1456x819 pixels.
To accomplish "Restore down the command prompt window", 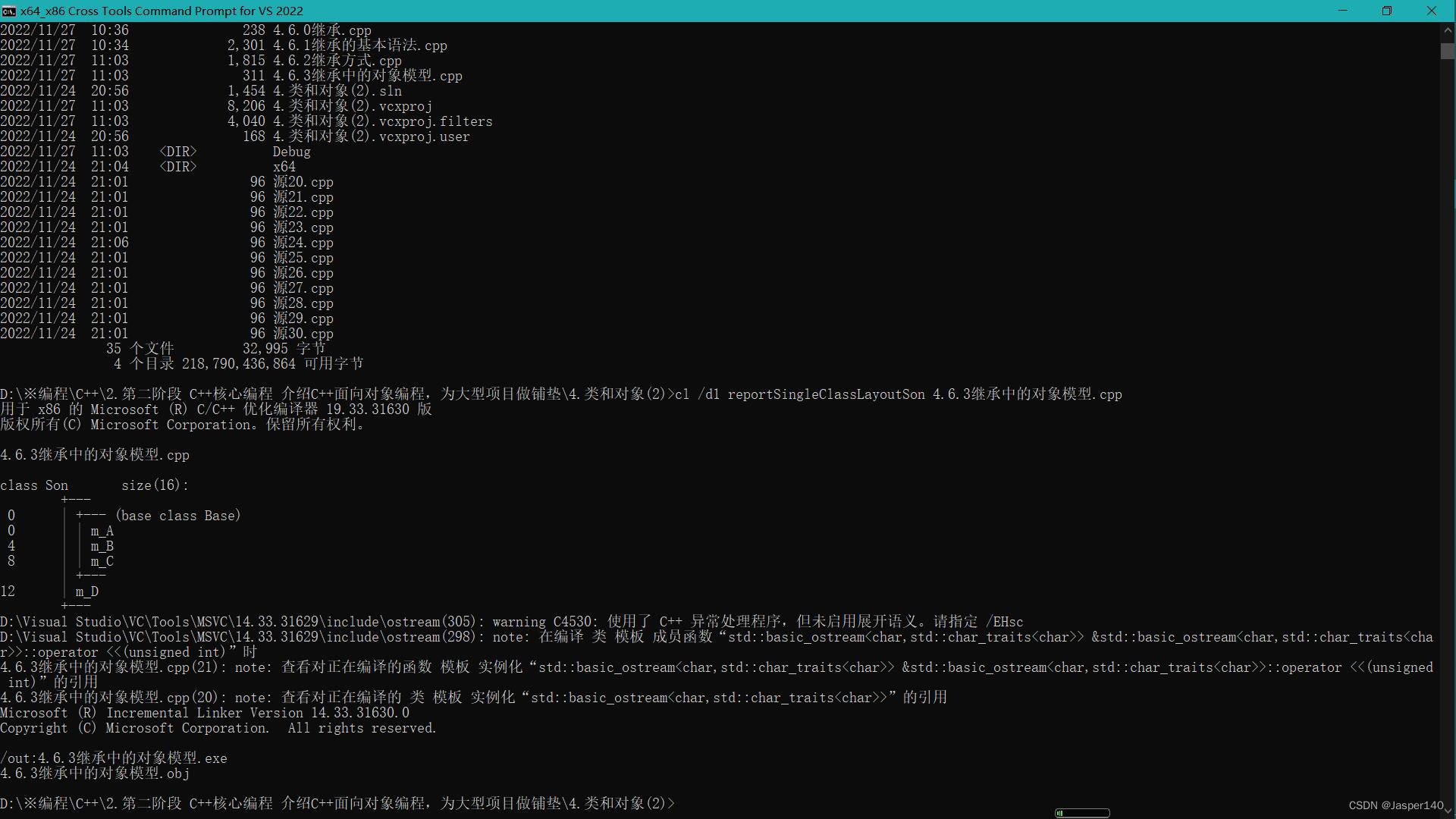I will pyautogui.click(x=1387, y=11).
